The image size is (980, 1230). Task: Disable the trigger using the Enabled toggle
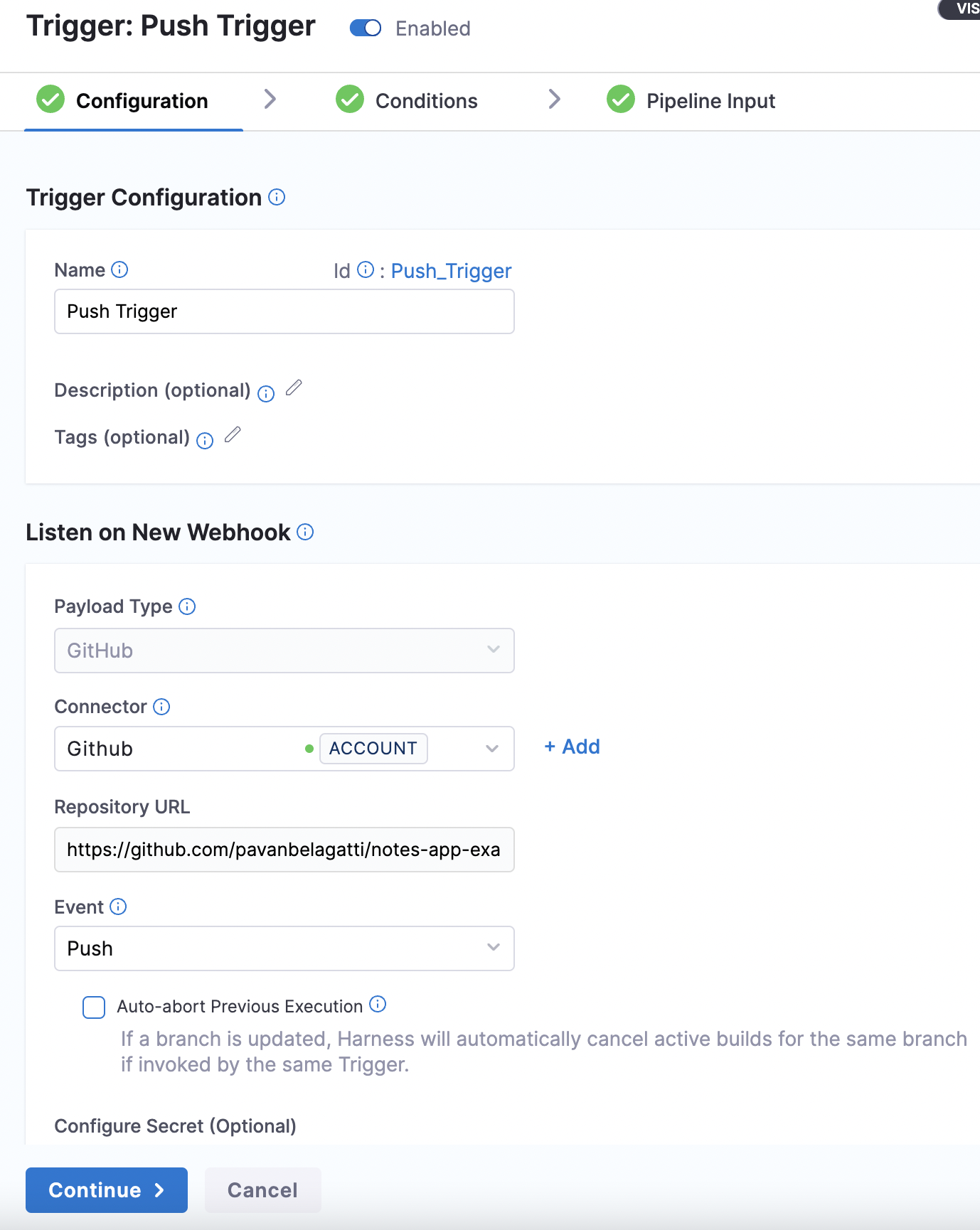point(366,28)
